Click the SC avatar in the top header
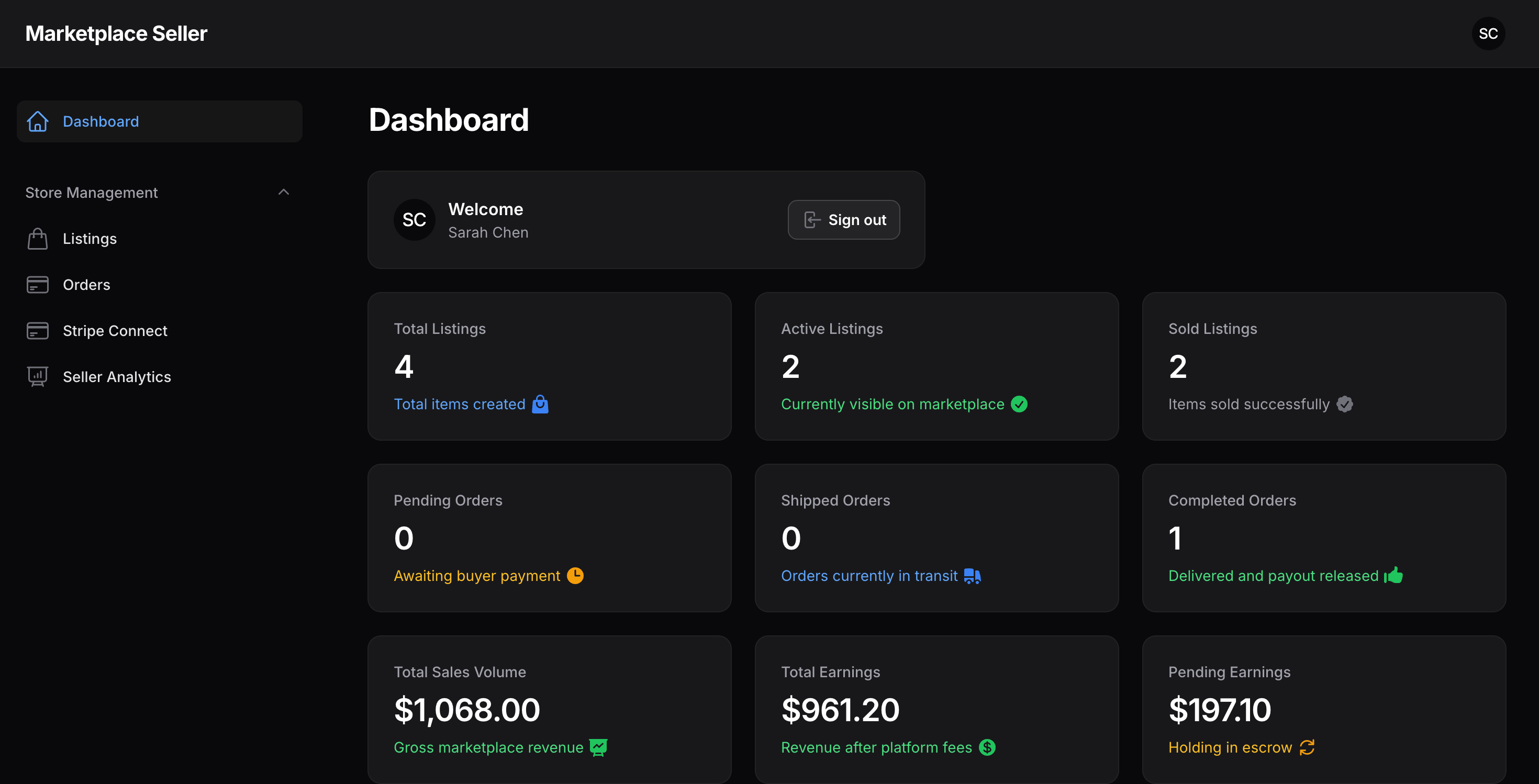Screen dimensions: 1539x784 click(1488, 33)
